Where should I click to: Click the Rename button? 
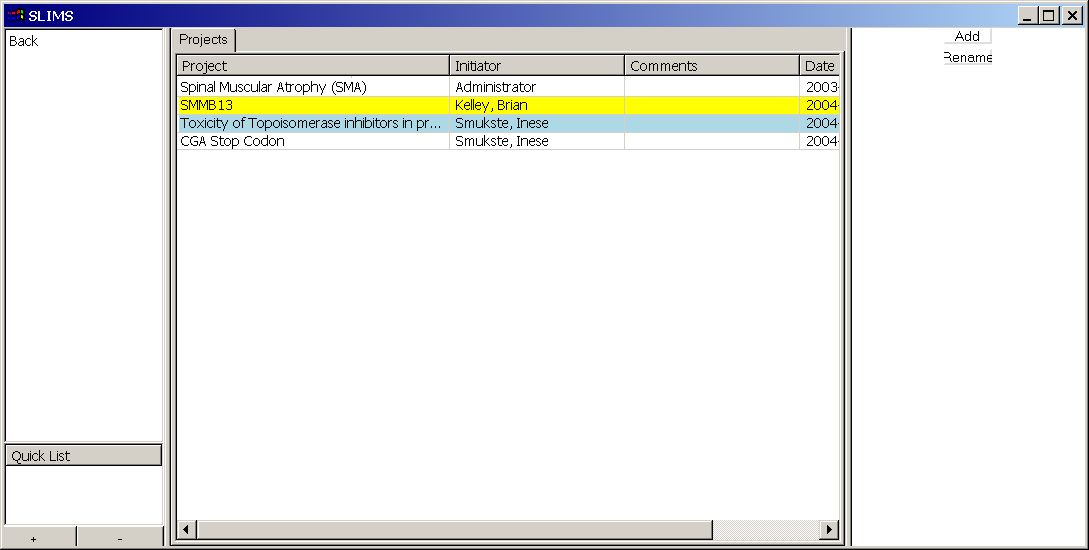coord(967,57)
